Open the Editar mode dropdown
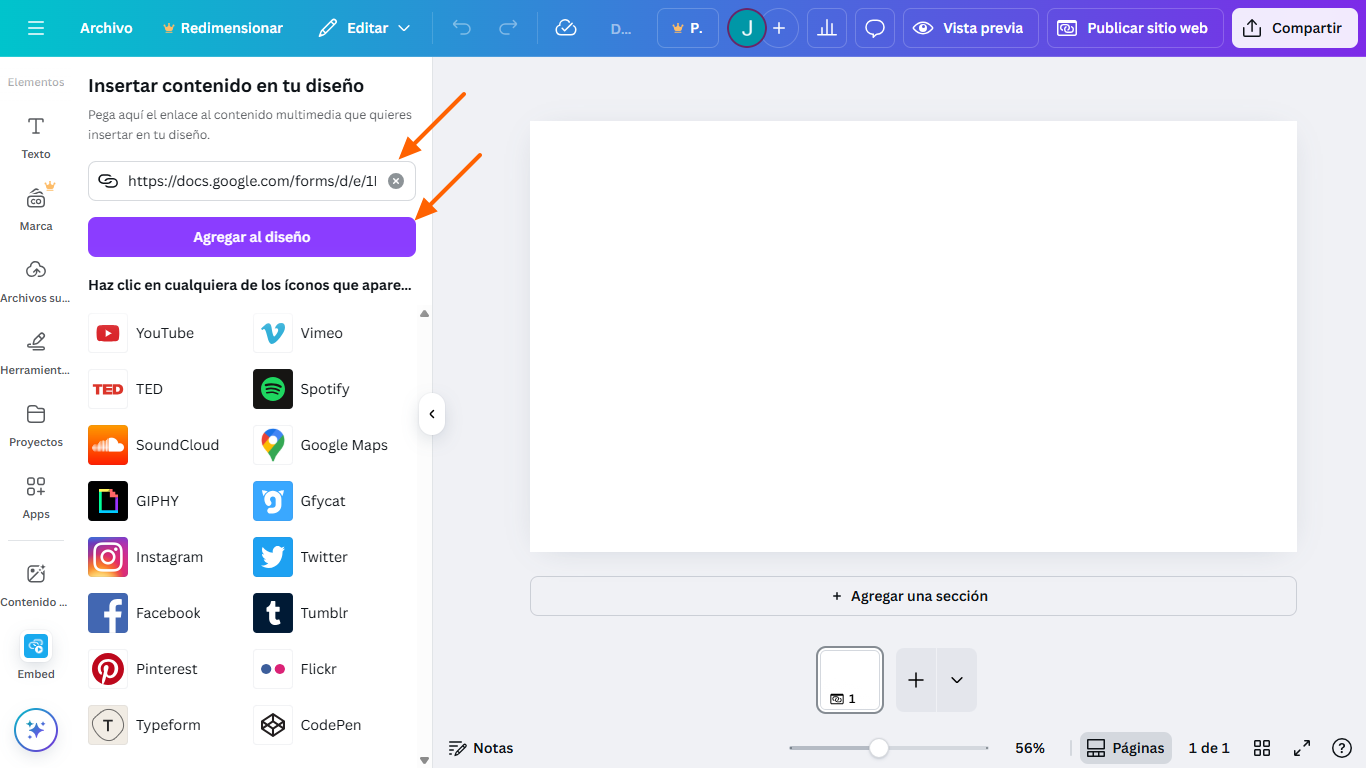This screenshot has width=1366, height=768. point(364,28)
